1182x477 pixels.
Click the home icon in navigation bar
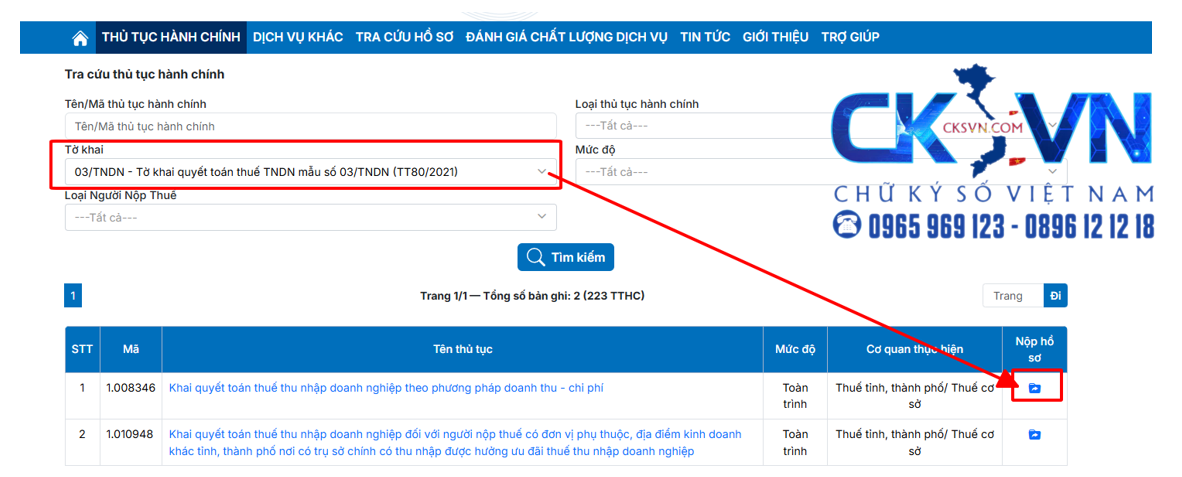pyautogui.click(x=80, y=38)
